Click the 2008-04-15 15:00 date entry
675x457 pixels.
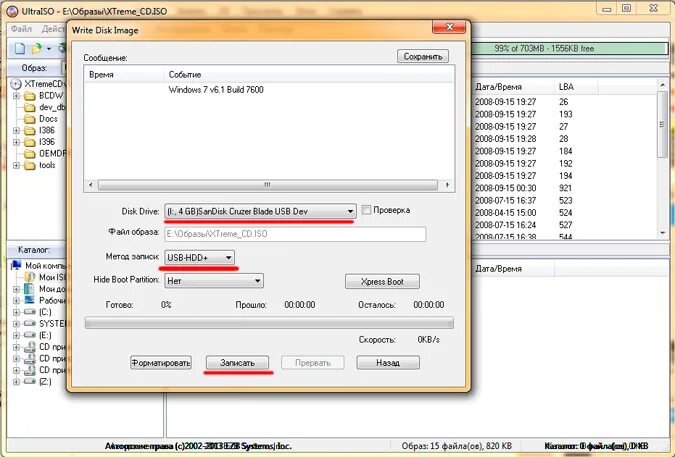pos(506,213)
